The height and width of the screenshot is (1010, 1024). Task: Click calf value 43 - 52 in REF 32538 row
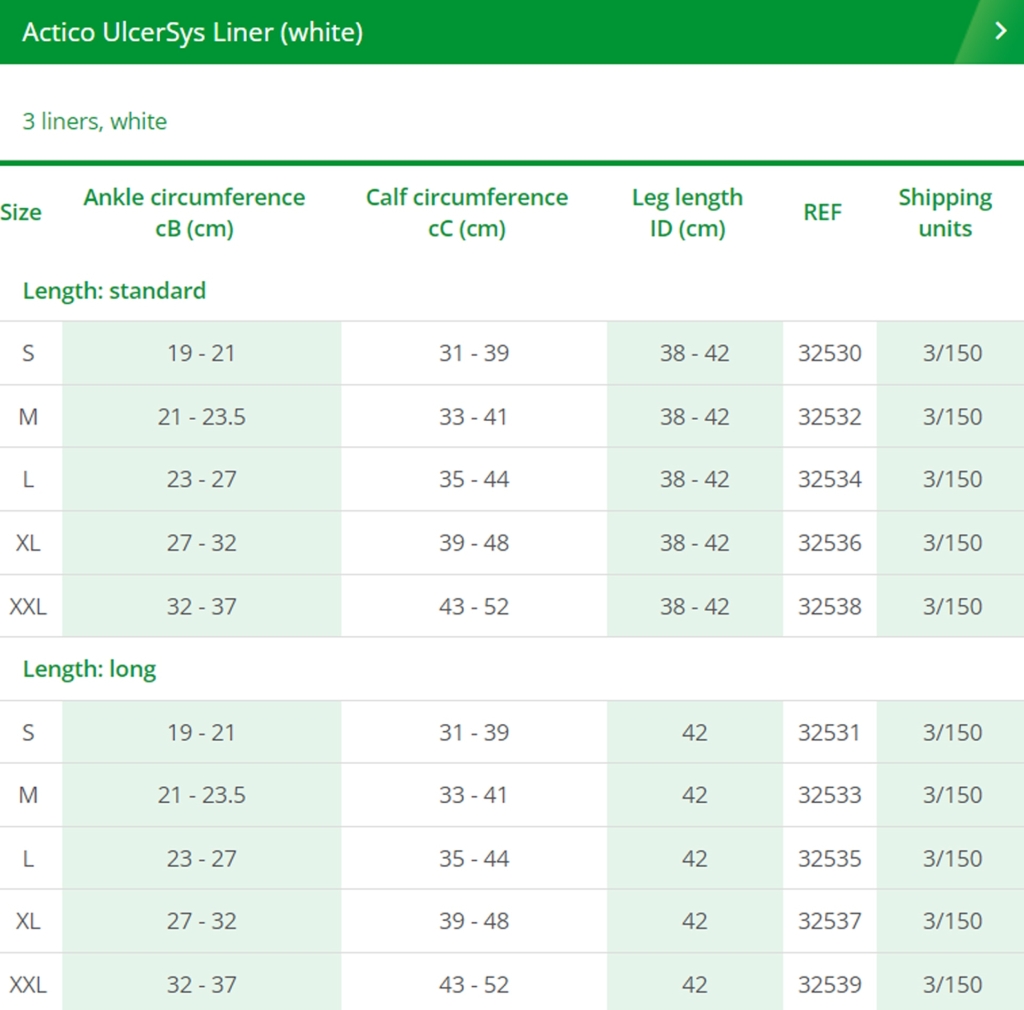[473, 607]
